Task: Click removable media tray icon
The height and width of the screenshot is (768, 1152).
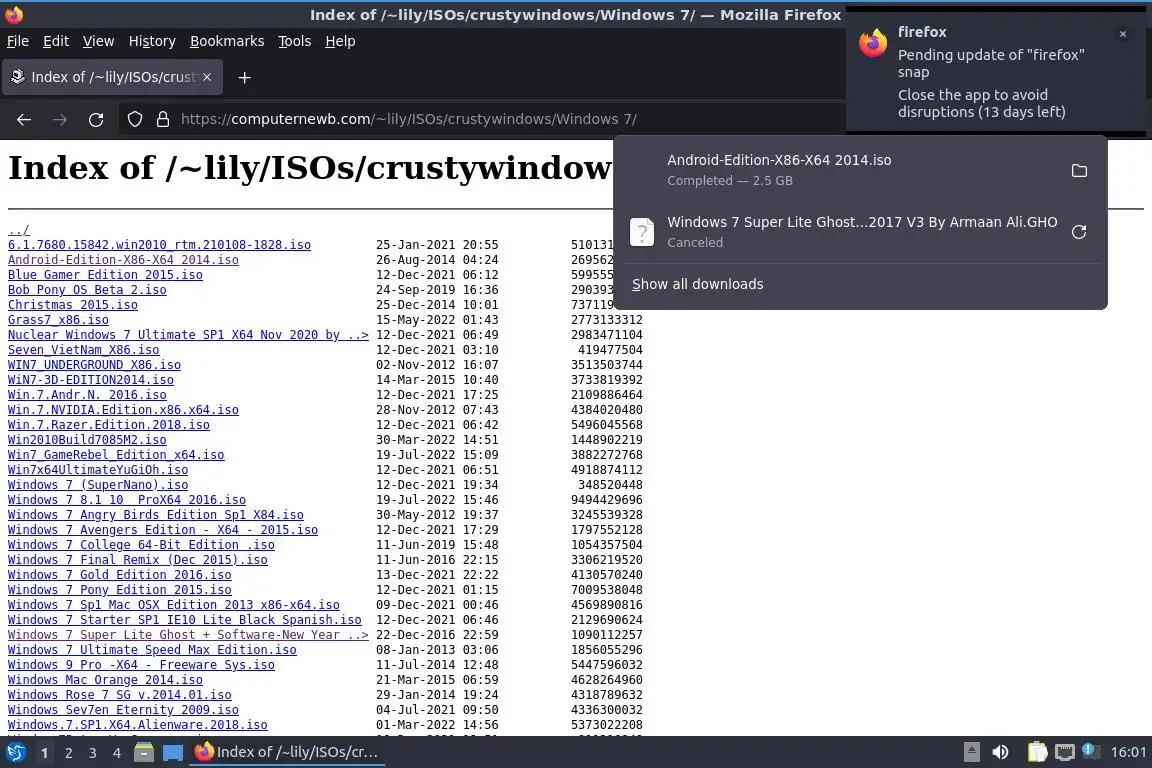Action: [971, 752]
